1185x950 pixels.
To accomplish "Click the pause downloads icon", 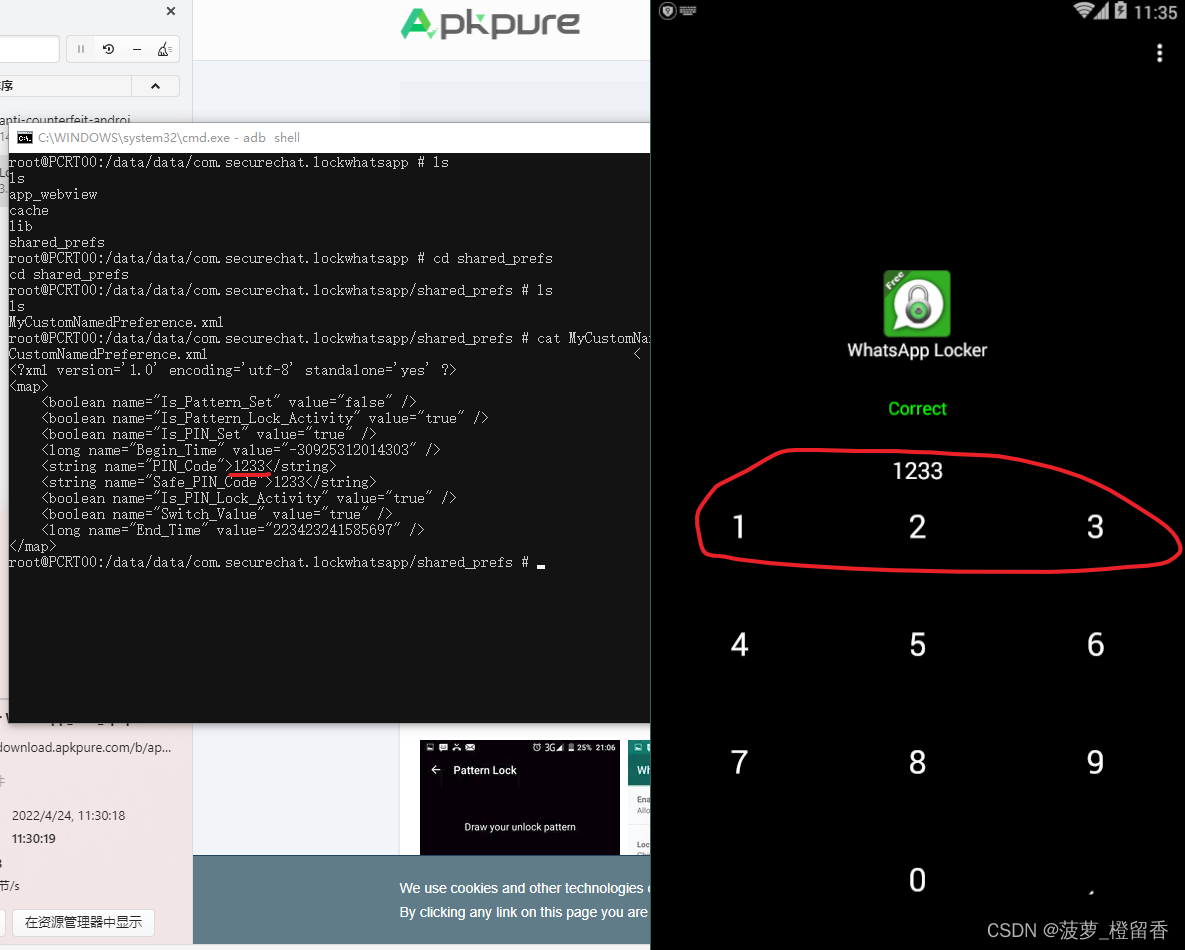I will click(x=81, y=49).
